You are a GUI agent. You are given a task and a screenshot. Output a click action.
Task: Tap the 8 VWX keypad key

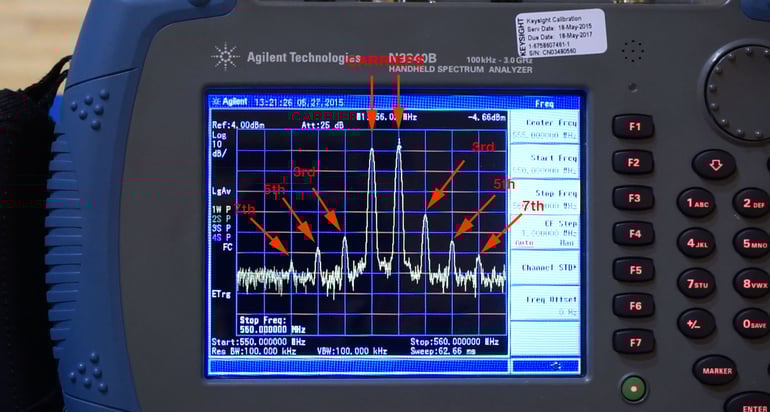coord(753,284)
